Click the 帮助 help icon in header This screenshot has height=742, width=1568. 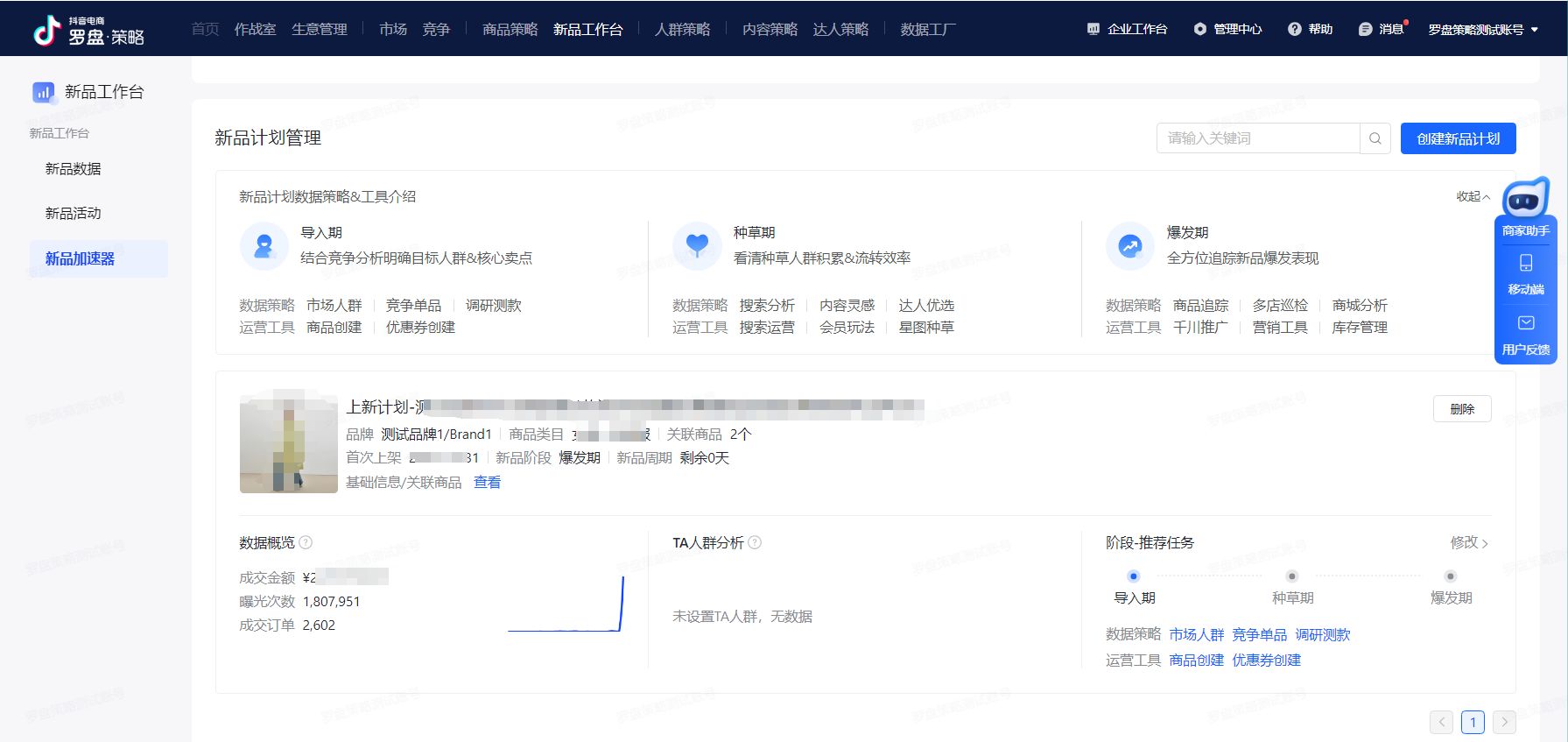(1295, 29)
